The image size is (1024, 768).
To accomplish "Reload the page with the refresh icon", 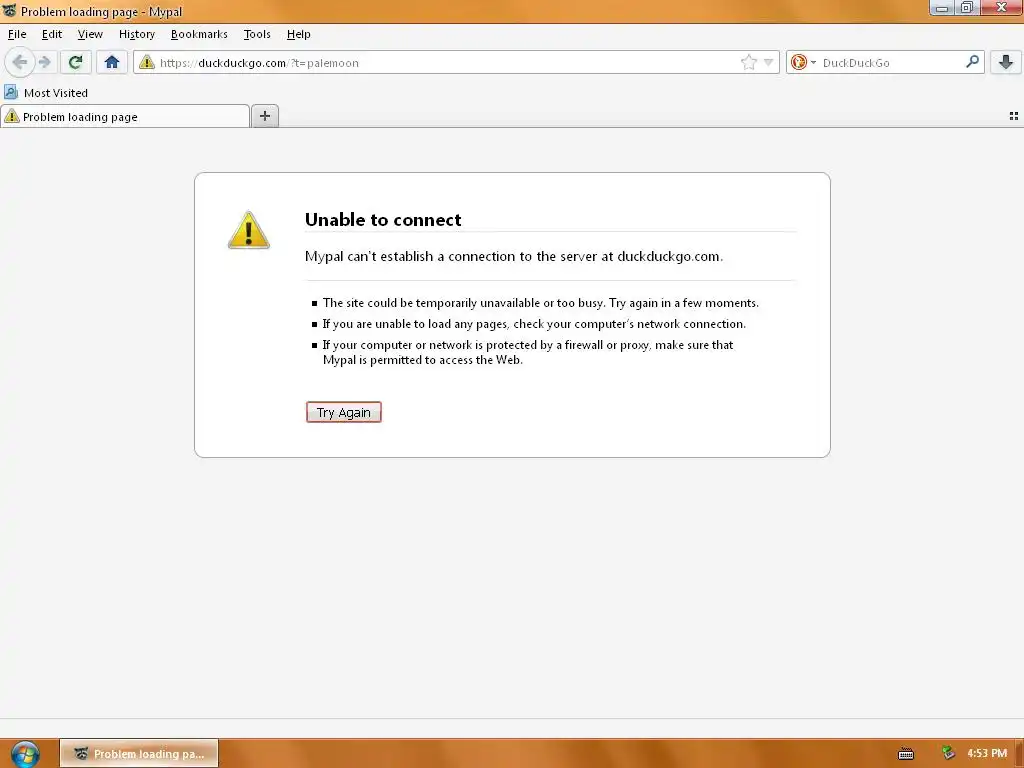I will pyautogui.click(x=75, y=63).
